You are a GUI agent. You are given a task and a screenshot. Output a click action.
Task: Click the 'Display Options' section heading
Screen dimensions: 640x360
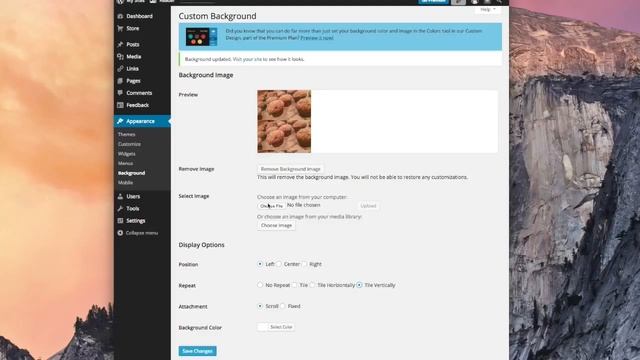pyautogui.click(x=202, y=245)
